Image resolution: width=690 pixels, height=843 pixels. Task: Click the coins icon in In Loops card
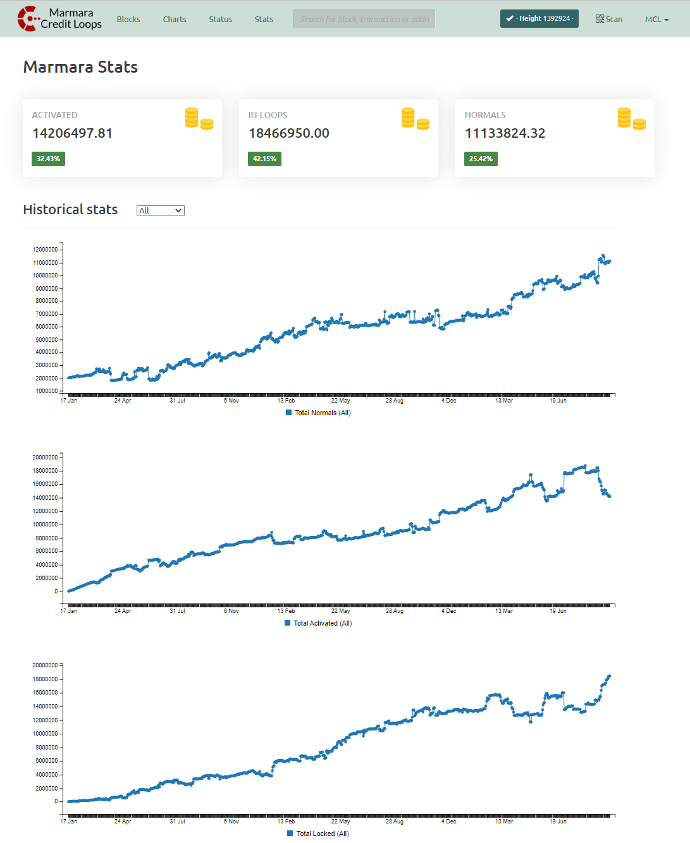(x=415, y=119)
